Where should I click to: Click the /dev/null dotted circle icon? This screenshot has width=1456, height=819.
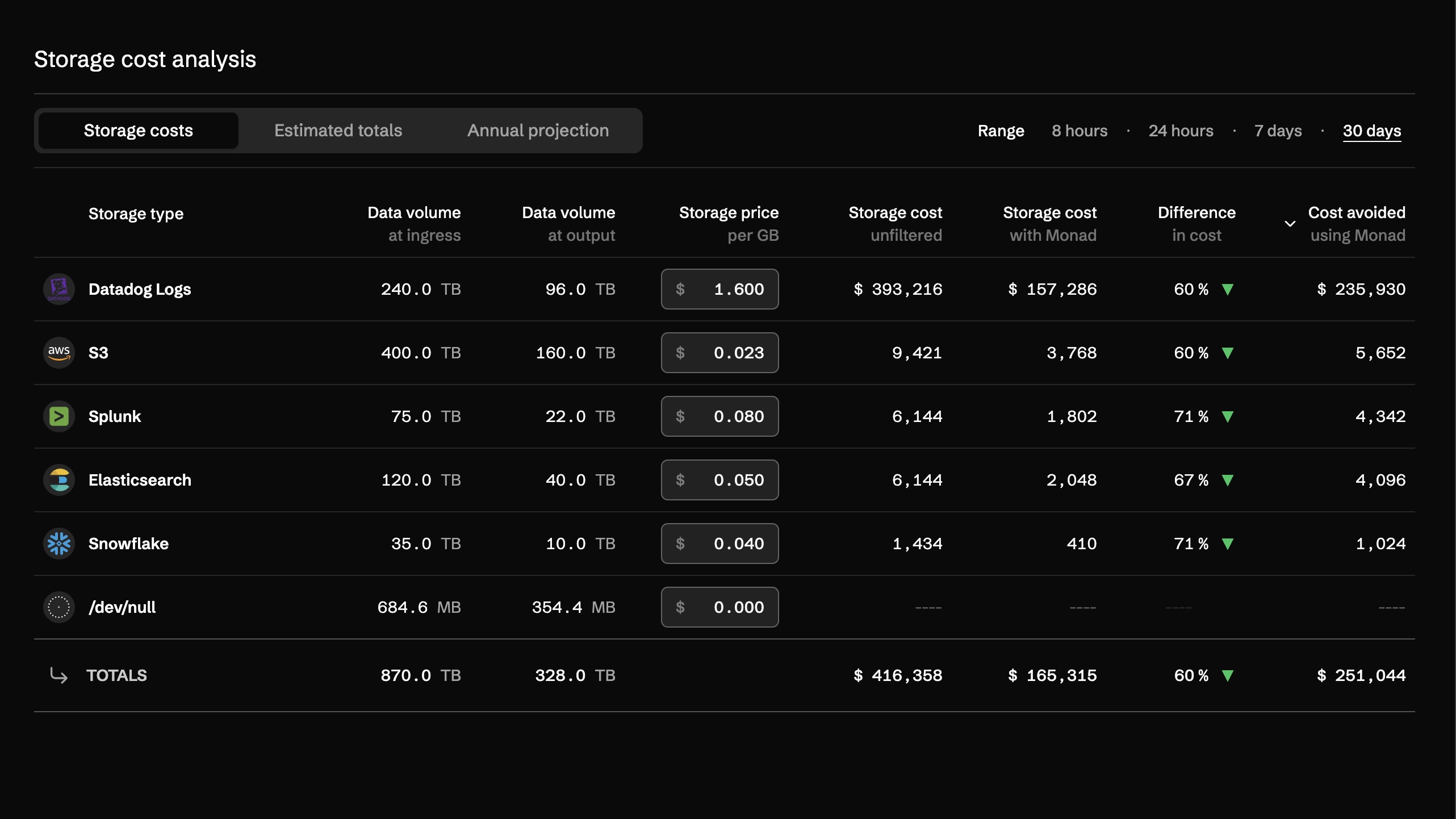pos(59,607)
